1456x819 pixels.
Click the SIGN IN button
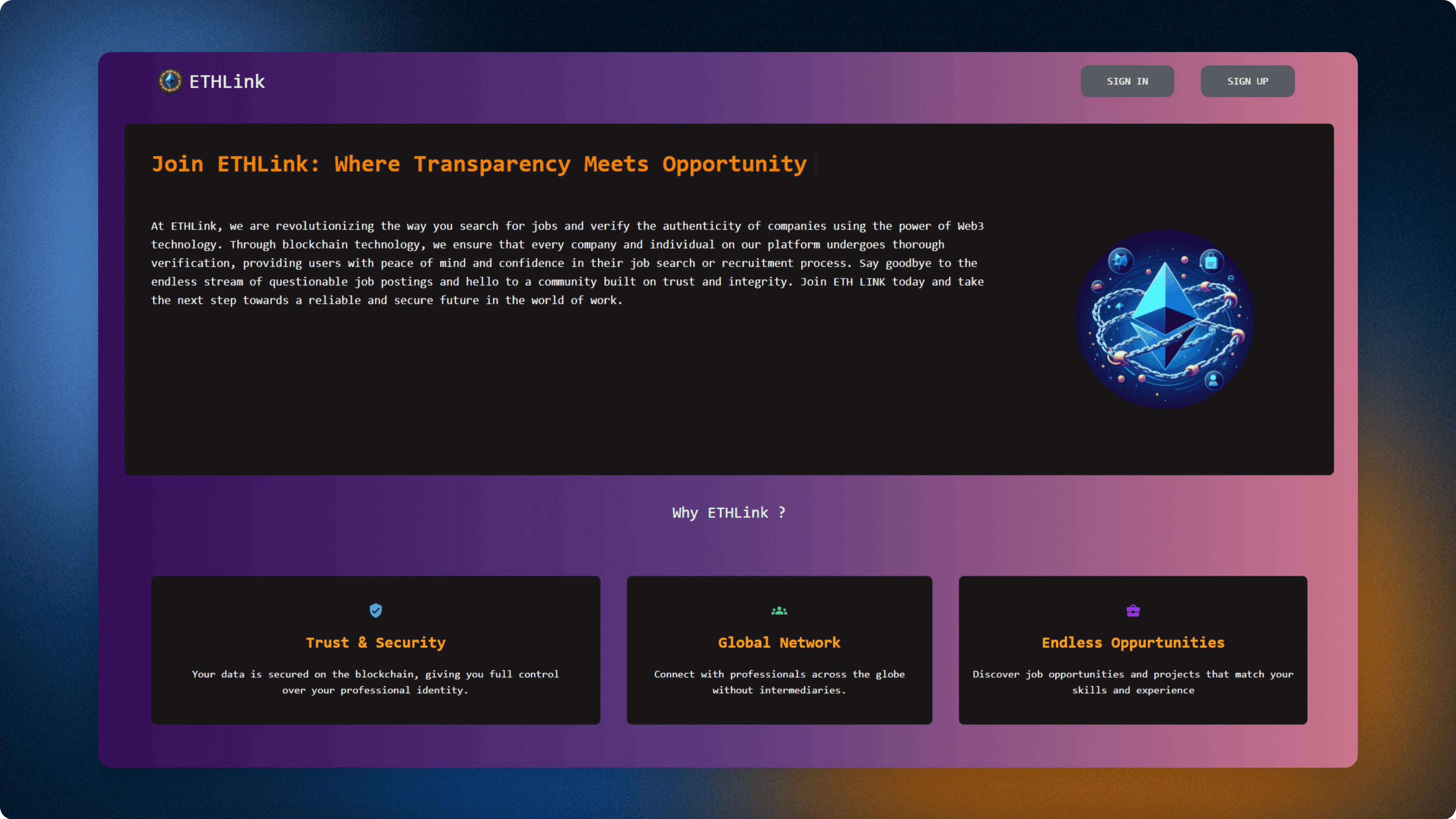pos(1127,81)
